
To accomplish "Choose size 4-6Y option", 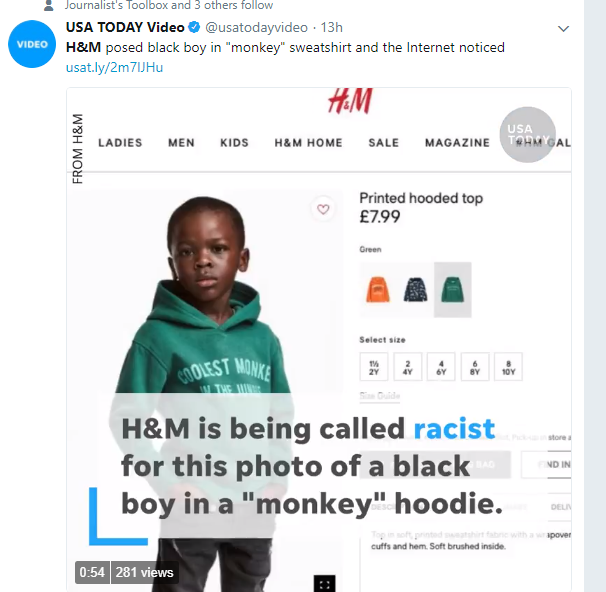I will (x=441, y=366).
